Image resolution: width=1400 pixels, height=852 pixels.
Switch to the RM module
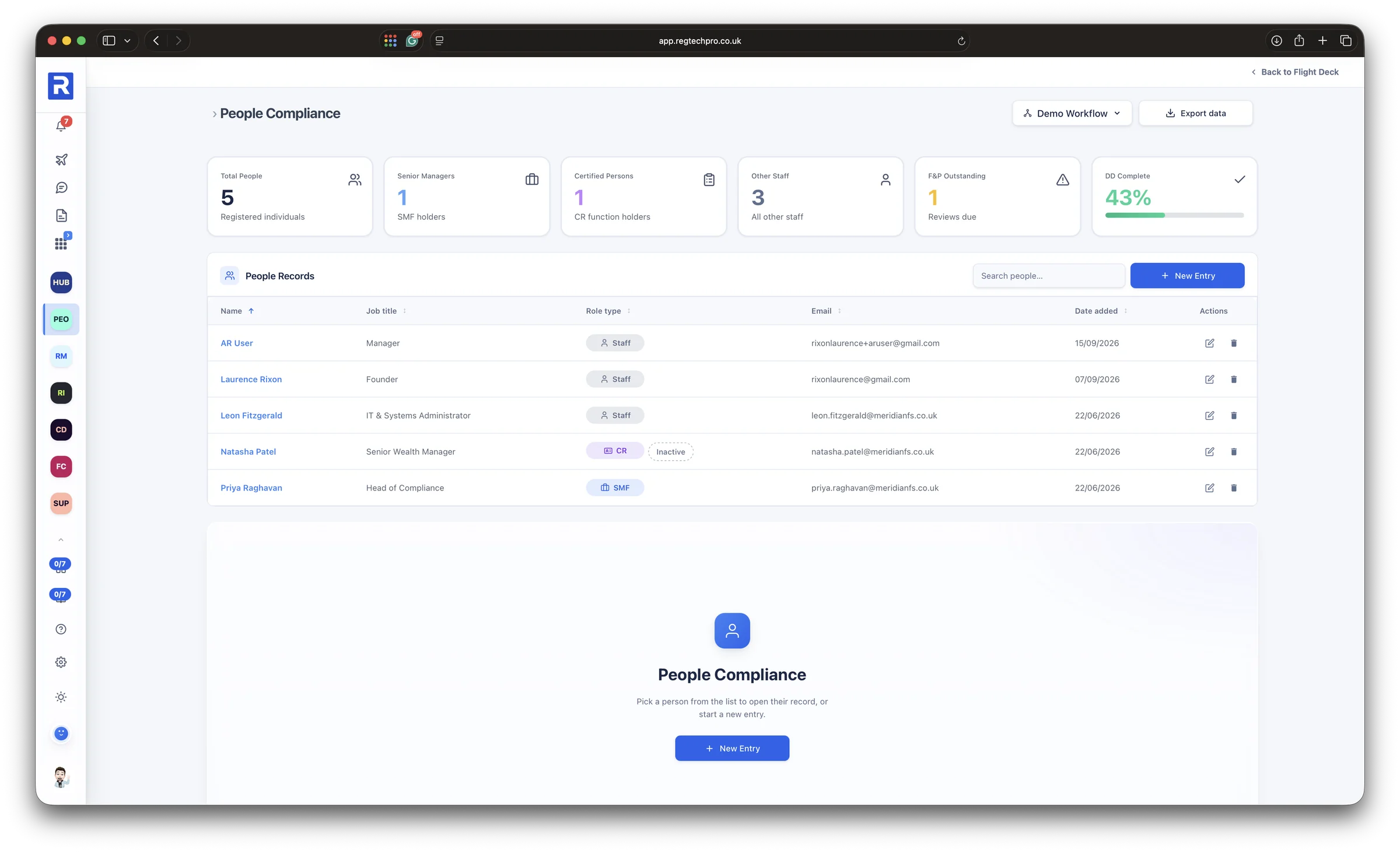tap(61, 356)
